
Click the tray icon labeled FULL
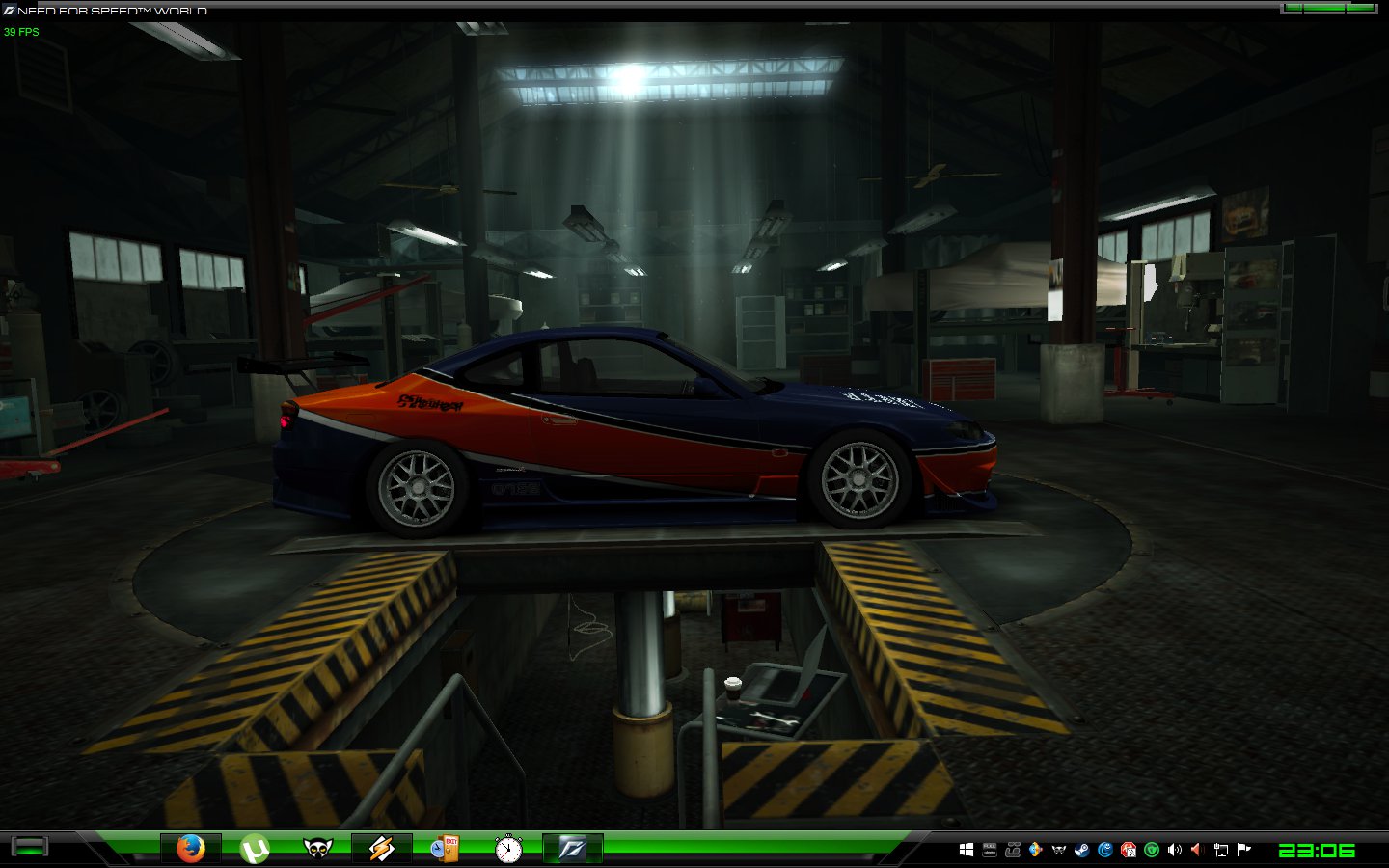point(990,850)
